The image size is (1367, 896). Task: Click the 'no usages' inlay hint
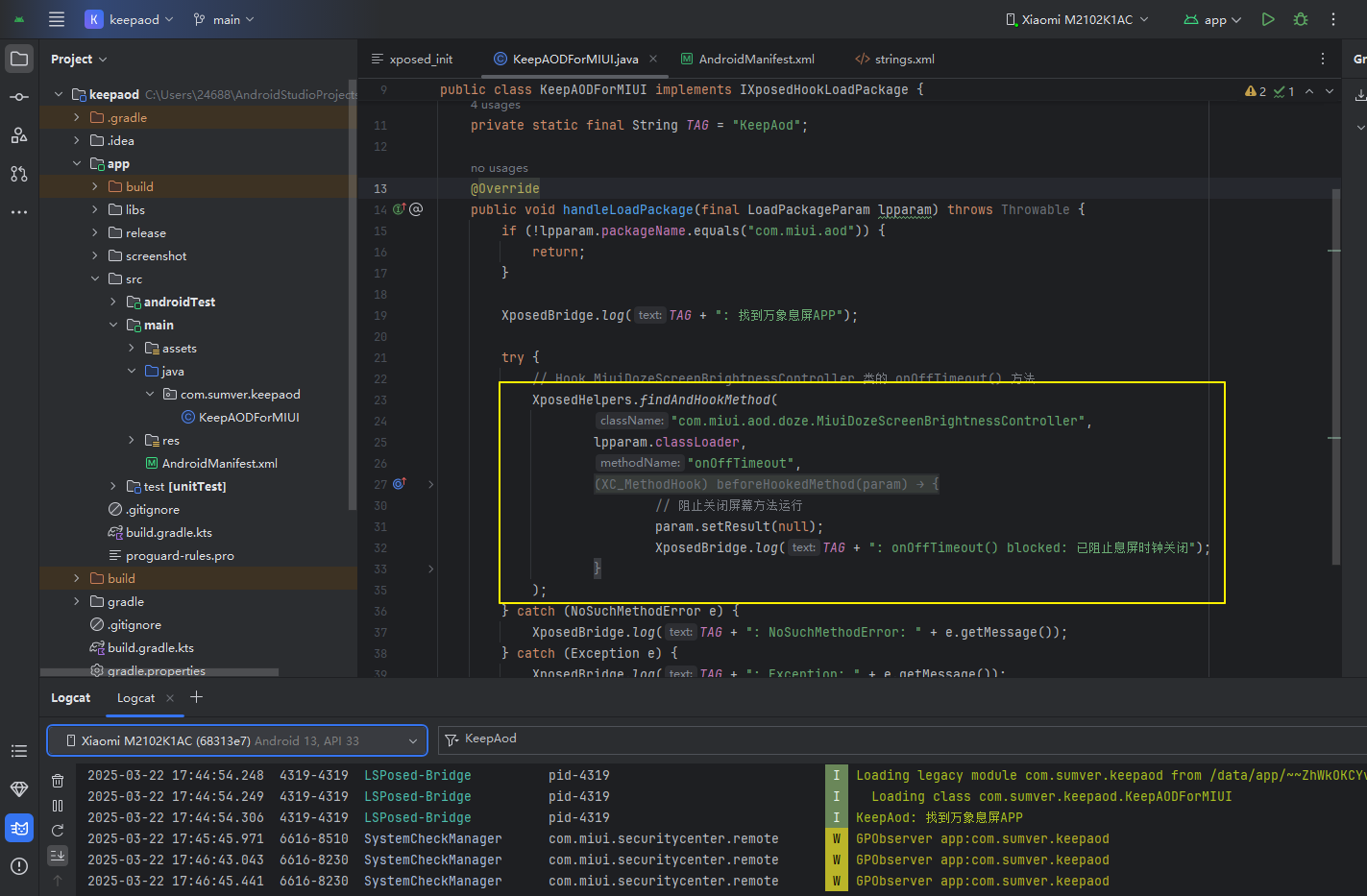coord(500,168)
